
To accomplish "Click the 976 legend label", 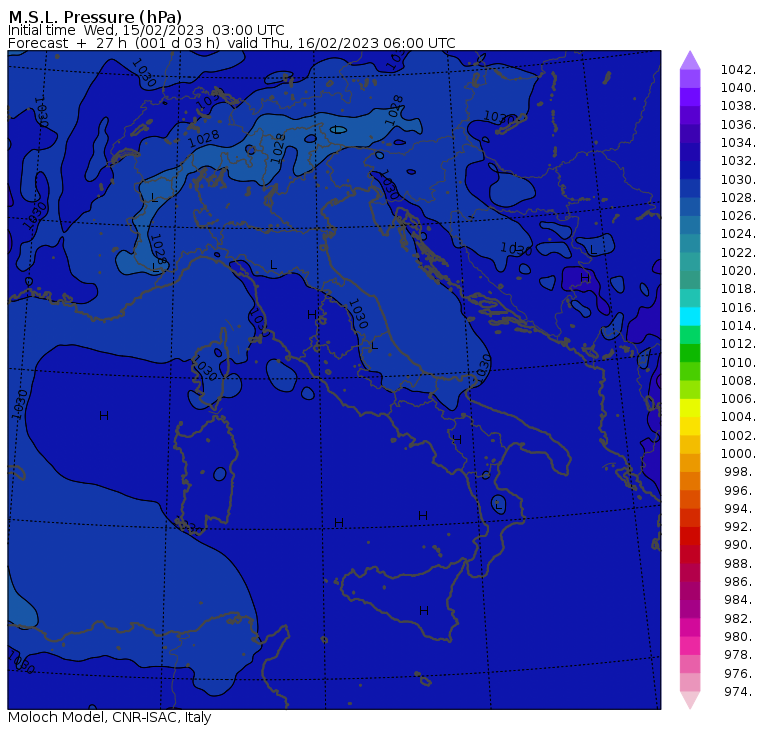I will coord(740,673).
